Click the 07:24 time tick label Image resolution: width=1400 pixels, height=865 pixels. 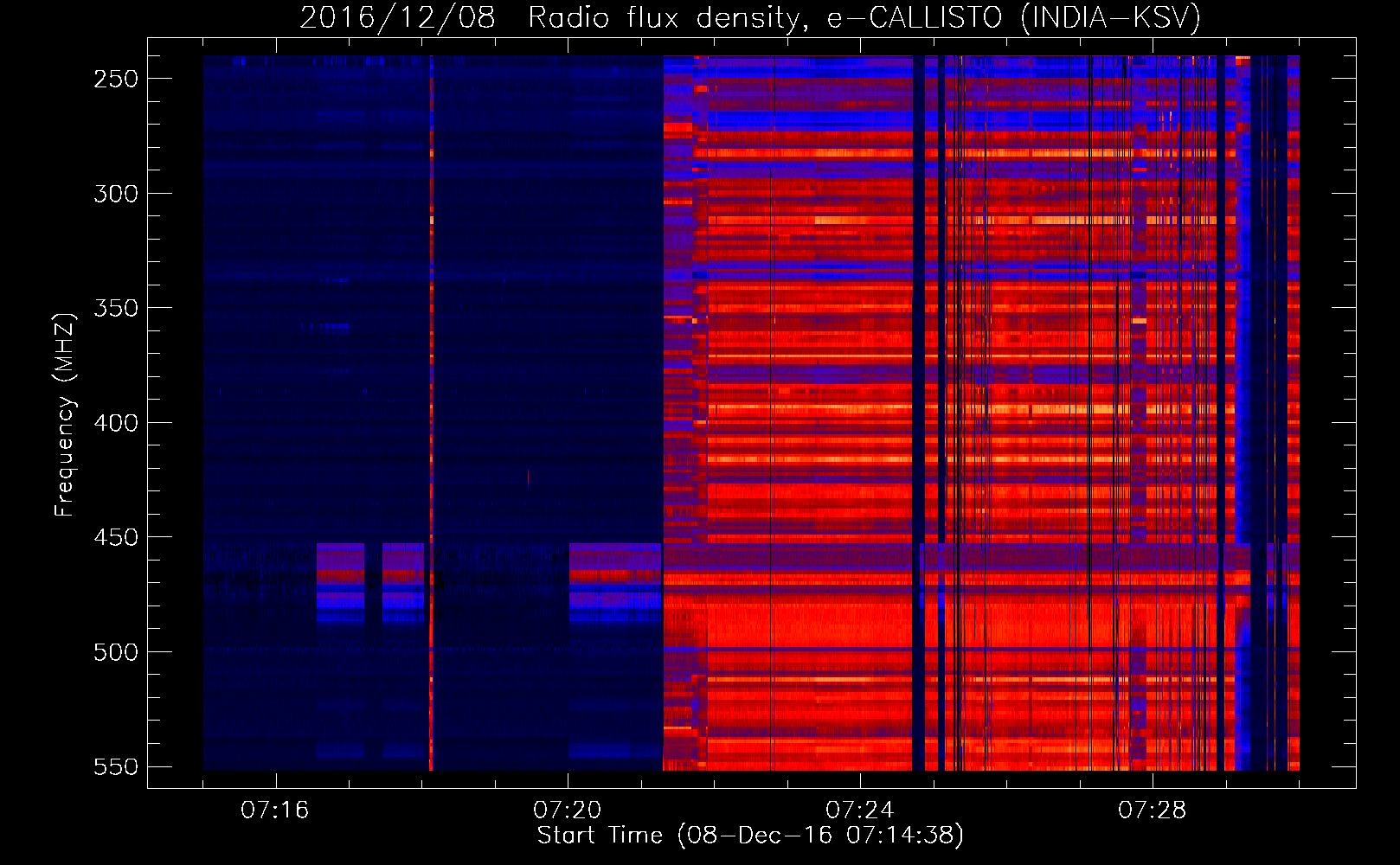point(860,810)
